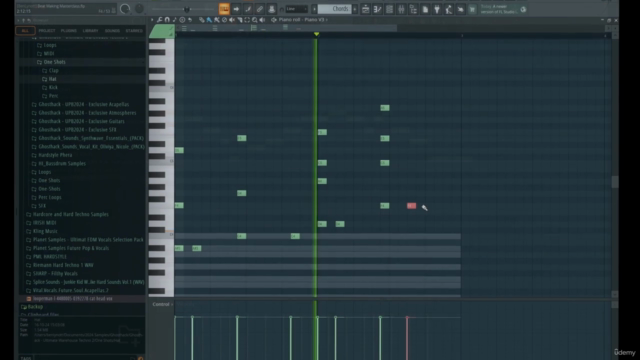Select the Mute tool speaker icon
Viewport: 640px width, 360px height.
(x=232, y=20)
